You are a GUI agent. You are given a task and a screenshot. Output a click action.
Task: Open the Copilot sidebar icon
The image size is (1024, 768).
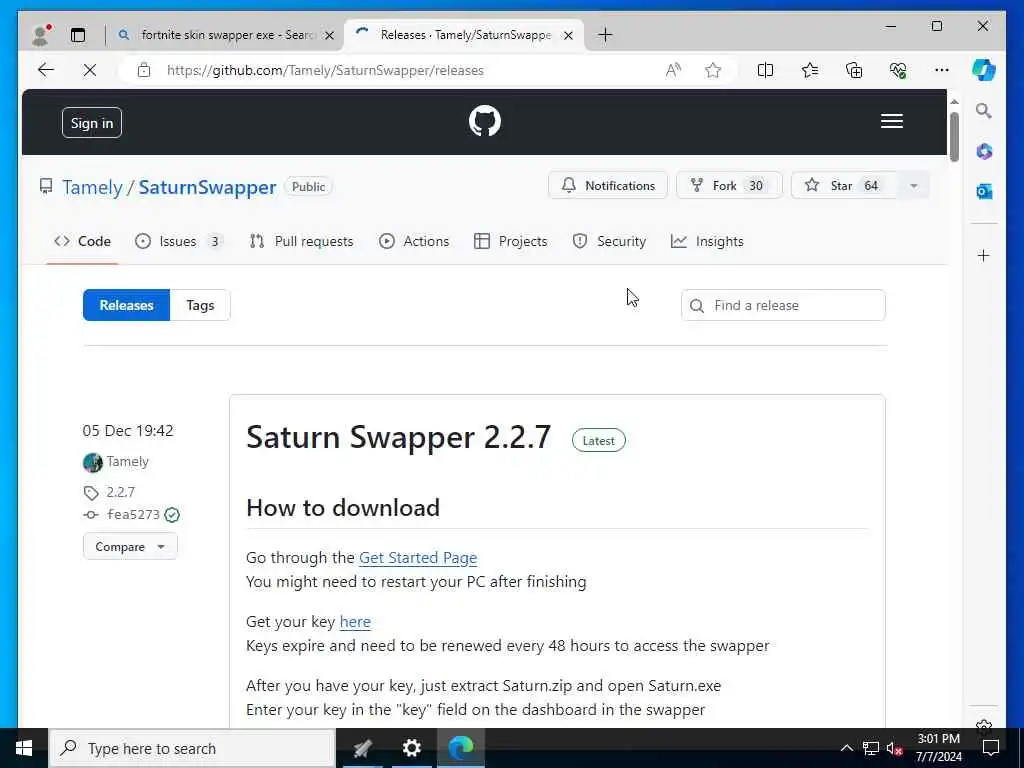984,70
